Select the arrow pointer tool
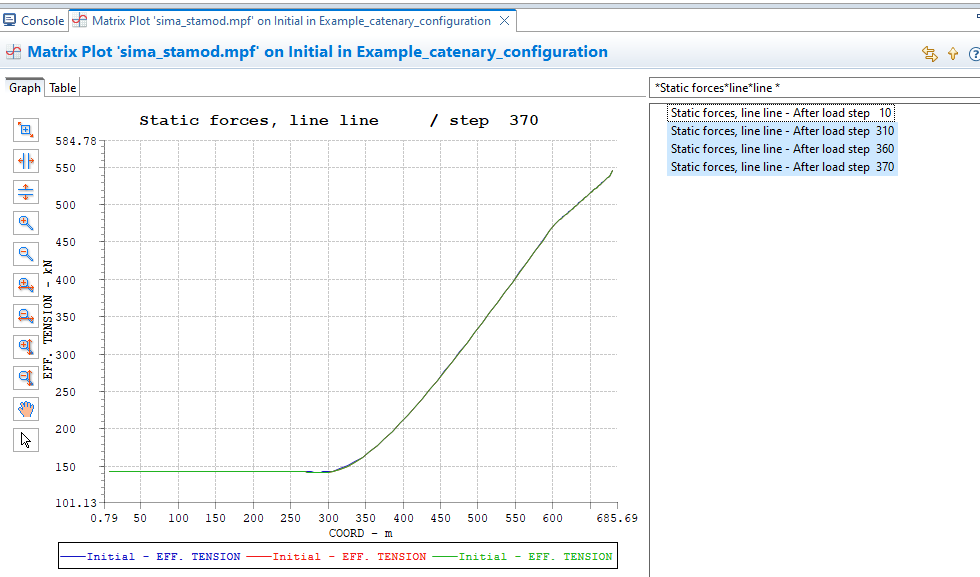Viewport: 980px width, 577px height. click(x=26, y=440)
